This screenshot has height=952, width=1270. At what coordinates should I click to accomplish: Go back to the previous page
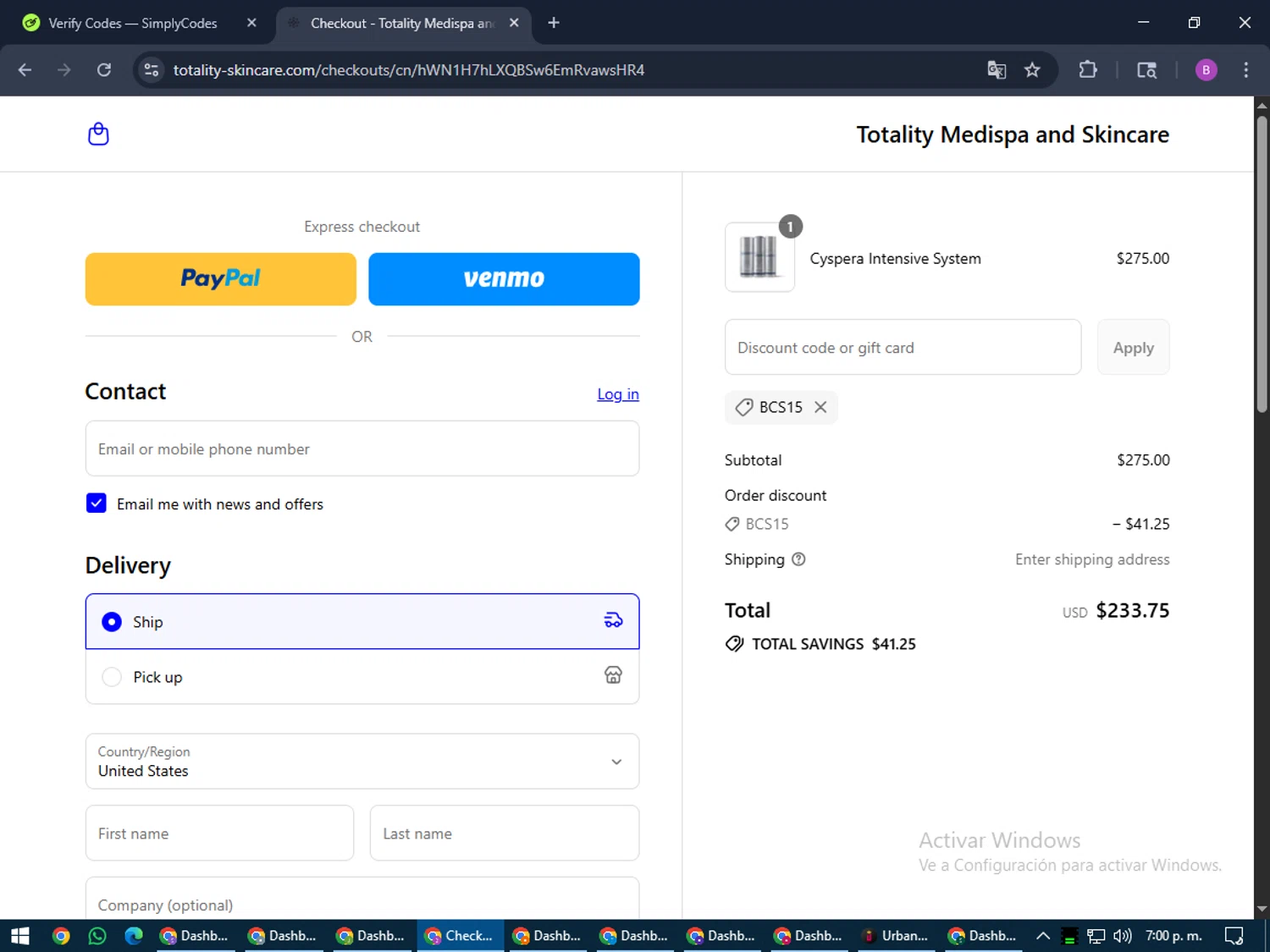pos(25,70)
